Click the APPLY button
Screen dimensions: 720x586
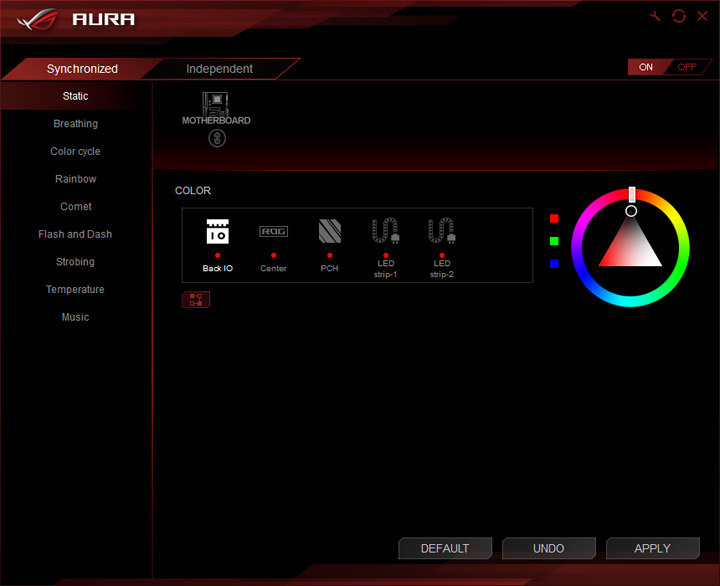[x=652, y=548]
